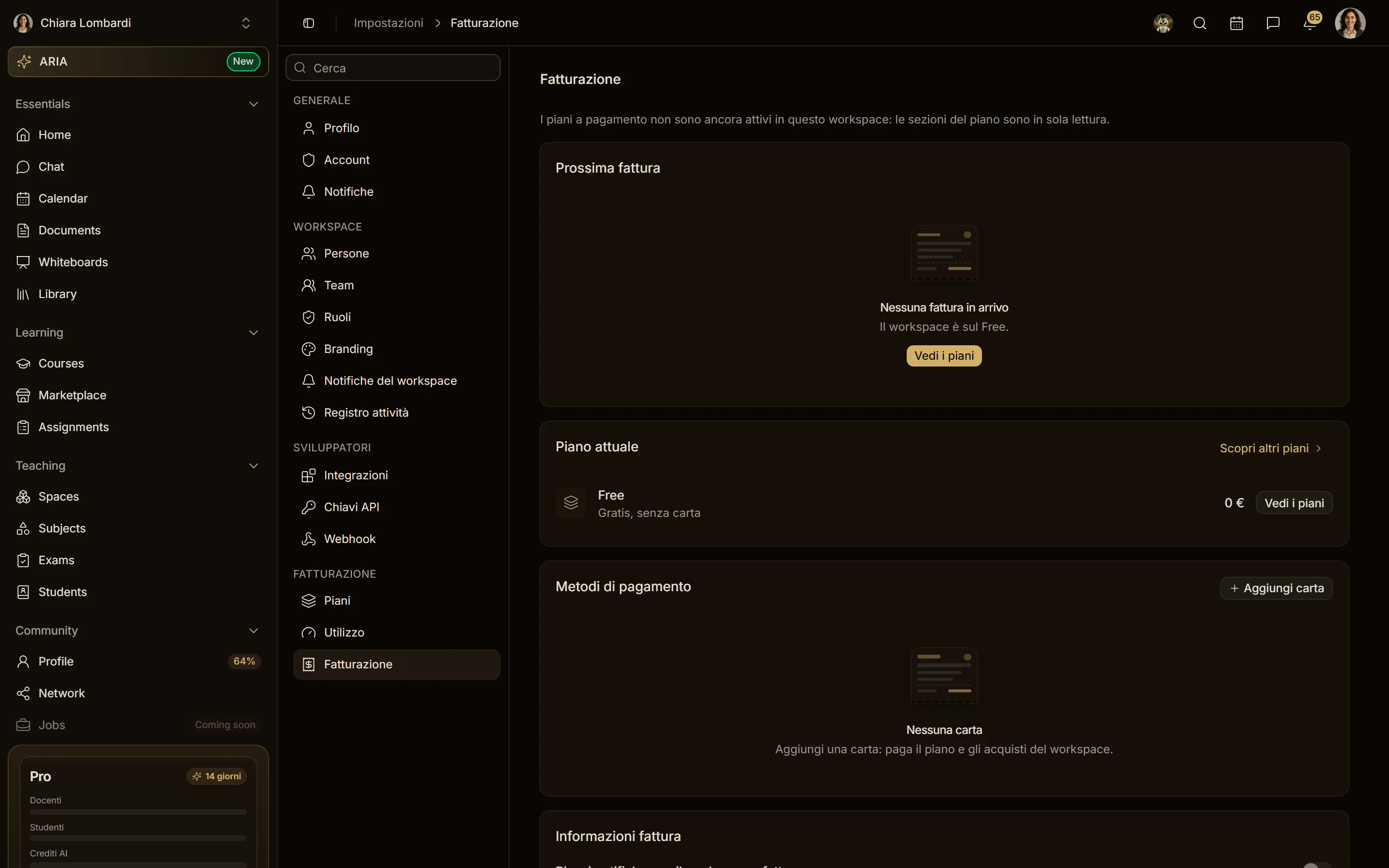Screen dimensions: 1389x868
Task: Open Whiteboards in sidebar
Action: coord(138,262)
